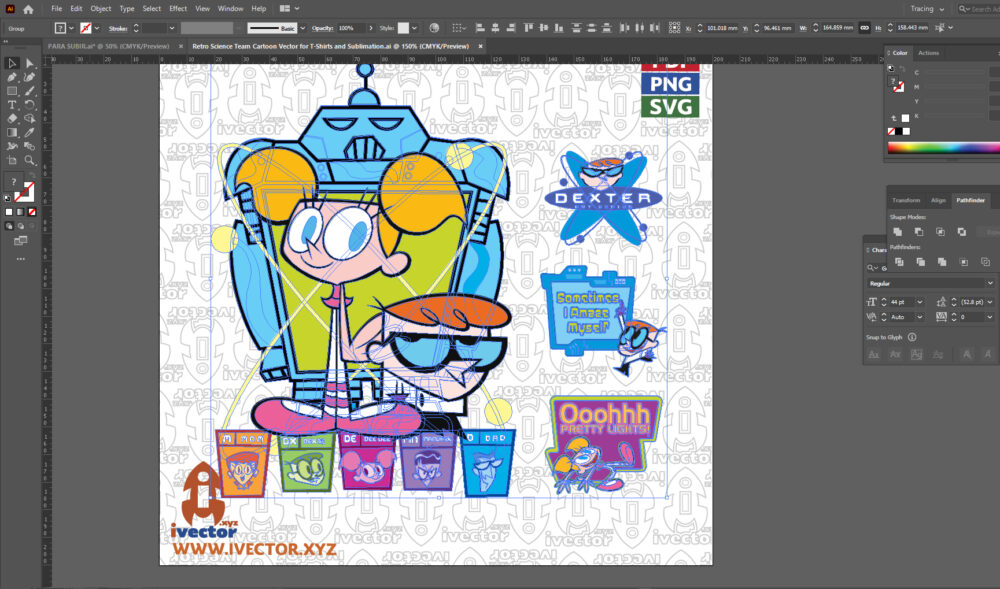The image size is (1000, 589).
Task: Select the Artboard tool
Action: point(11,161)
